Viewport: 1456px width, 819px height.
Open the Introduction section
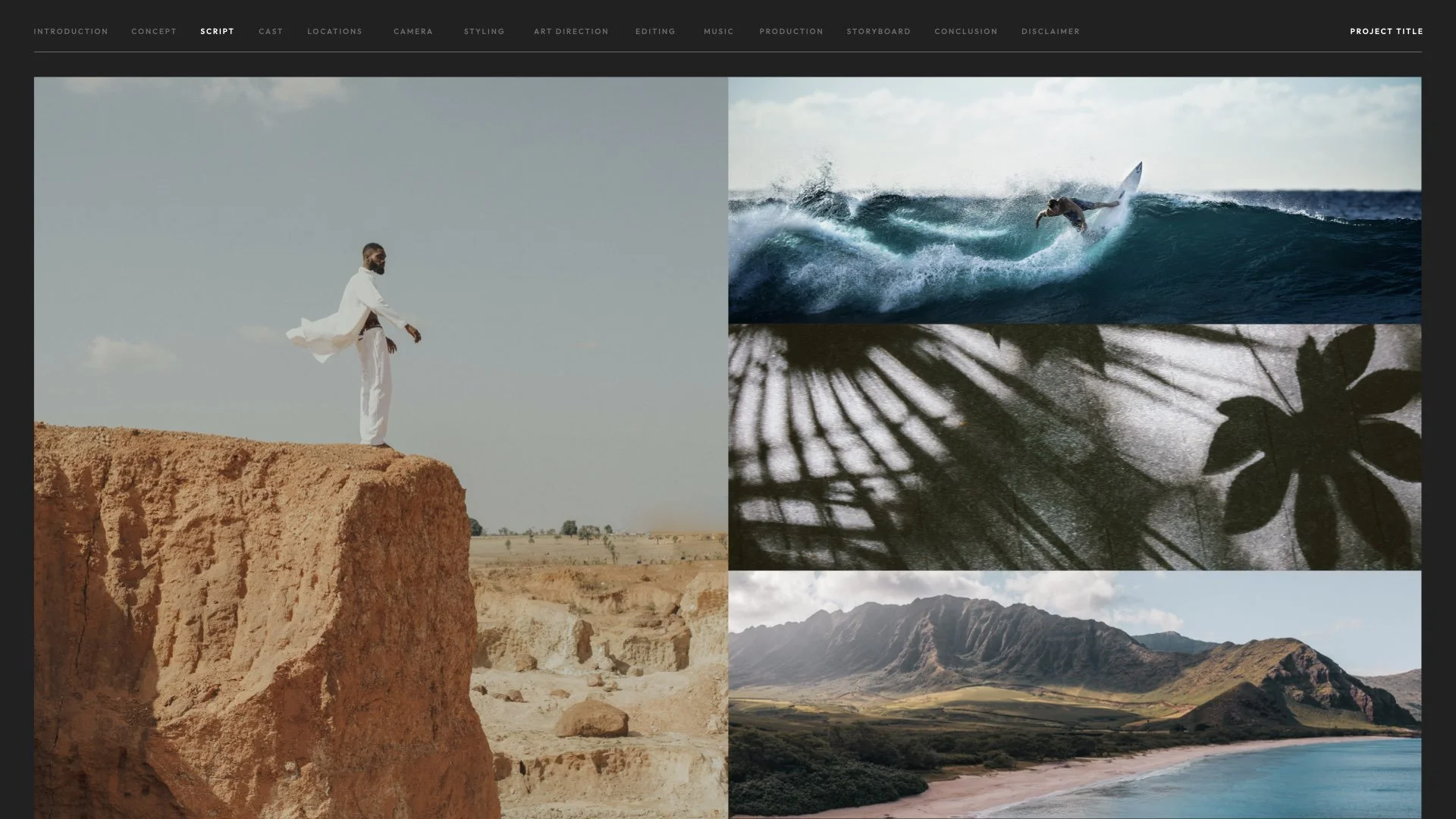[71, 31]
